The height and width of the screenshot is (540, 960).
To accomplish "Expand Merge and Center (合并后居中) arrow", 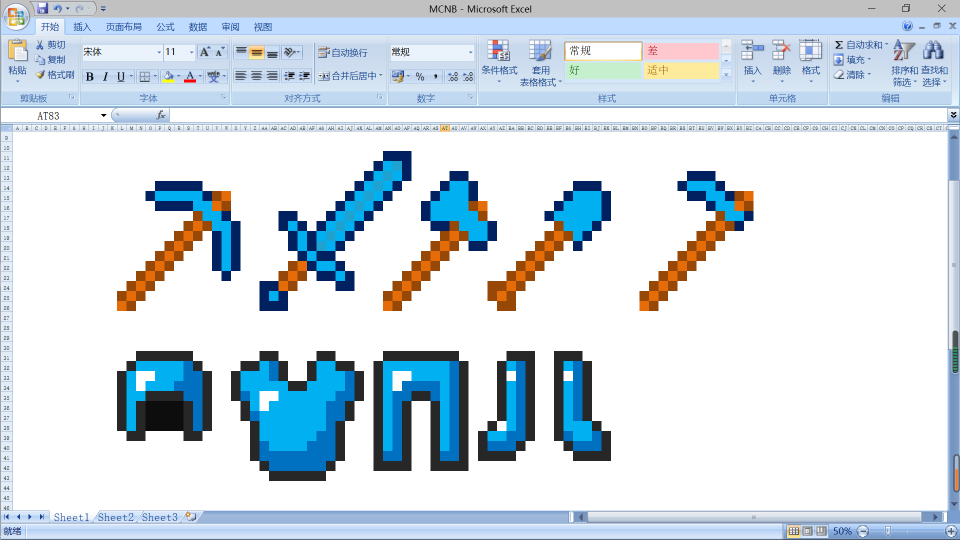I will pos(381,76).
